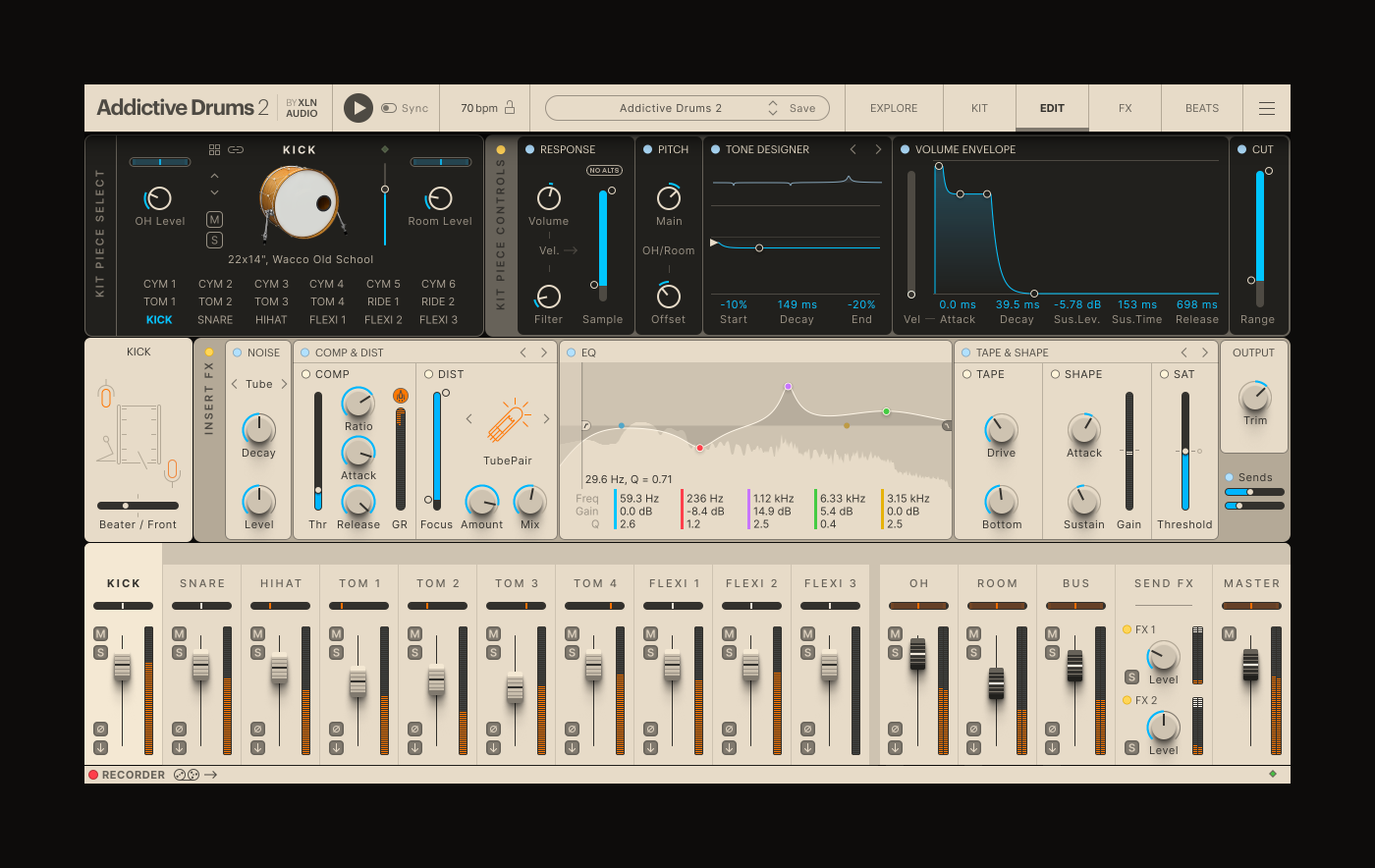Click the TubePair distortion tube icon

point(508,421)
